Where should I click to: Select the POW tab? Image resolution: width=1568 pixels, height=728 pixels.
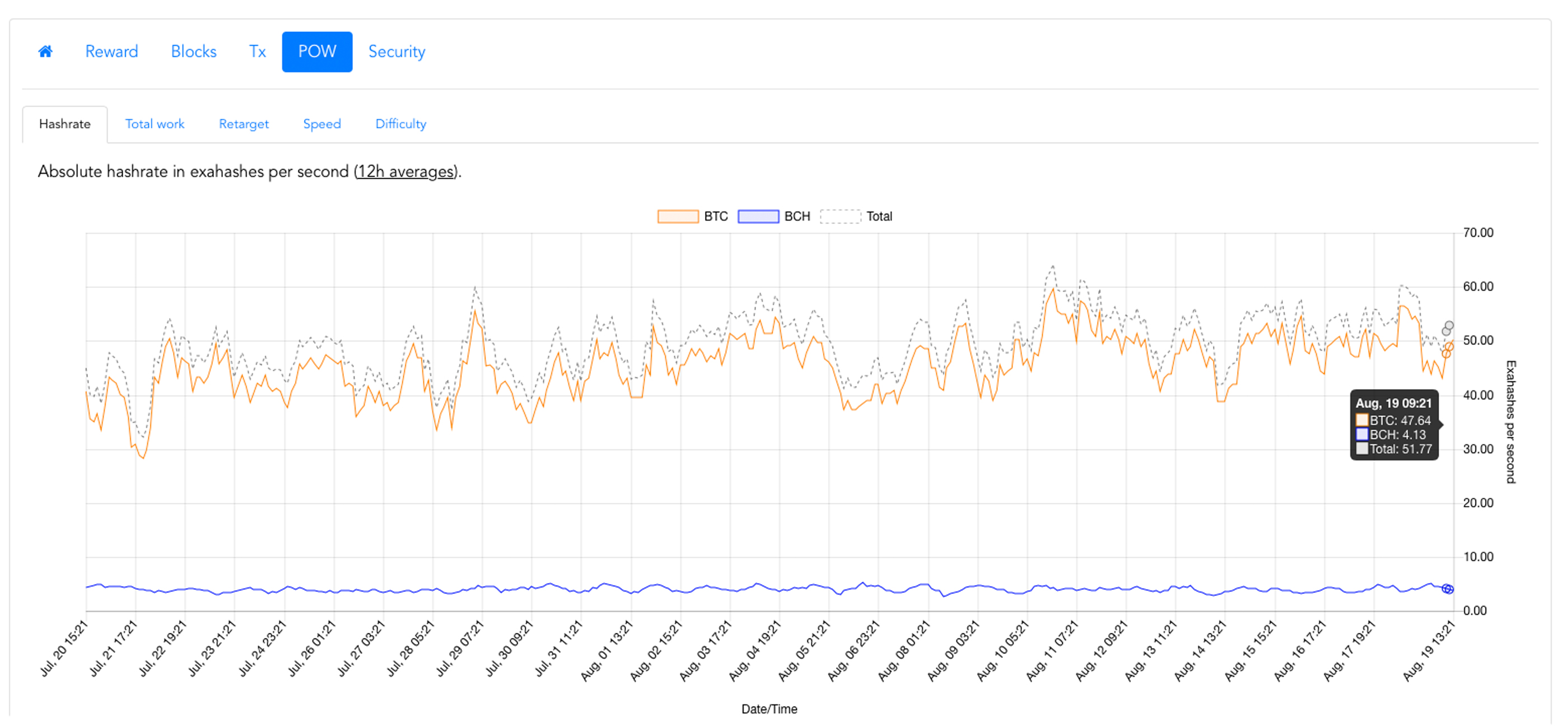317,52
